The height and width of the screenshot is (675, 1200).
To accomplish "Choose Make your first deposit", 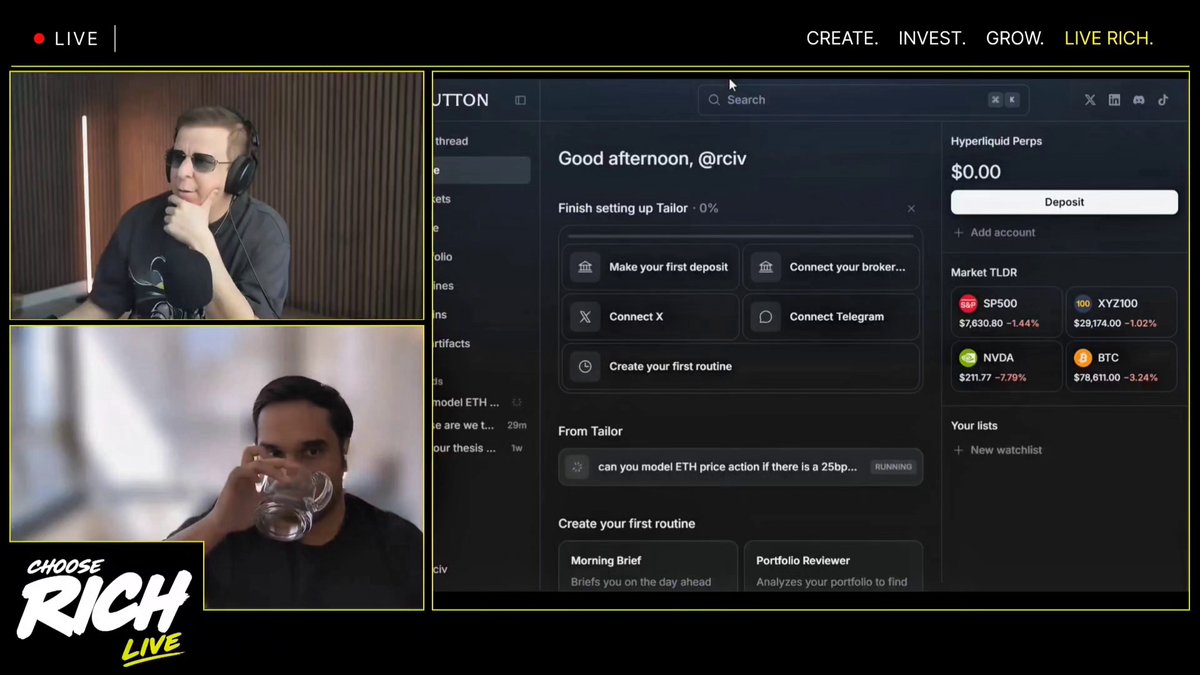I will click(651, 267).
